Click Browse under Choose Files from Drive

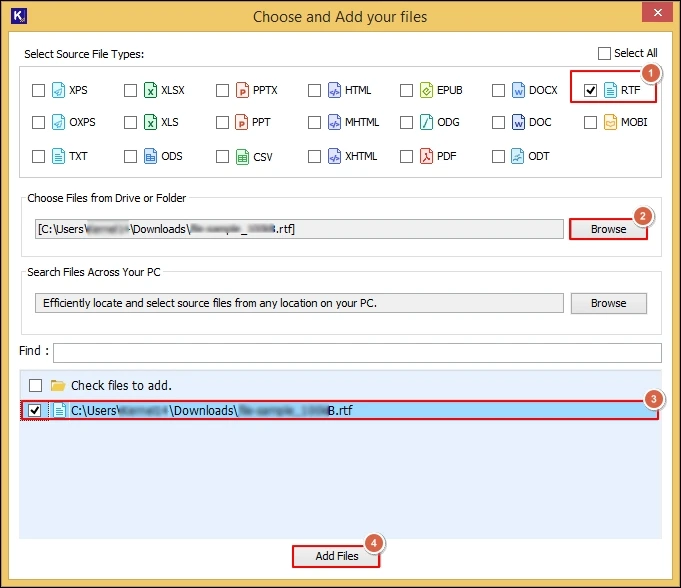pos(608,229)
